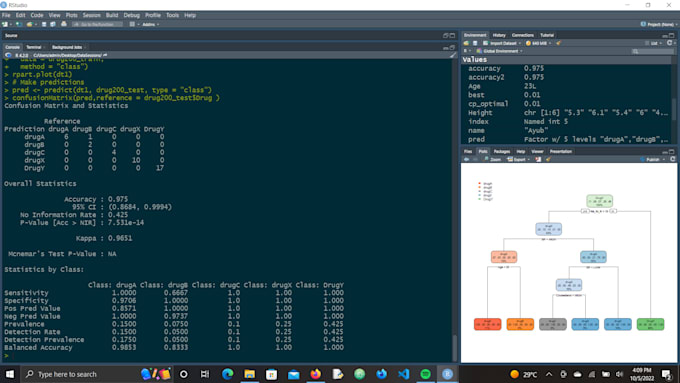Switch to the Viewer tab
Viewport: 680px width, 383px height.
tap(537, 151)
